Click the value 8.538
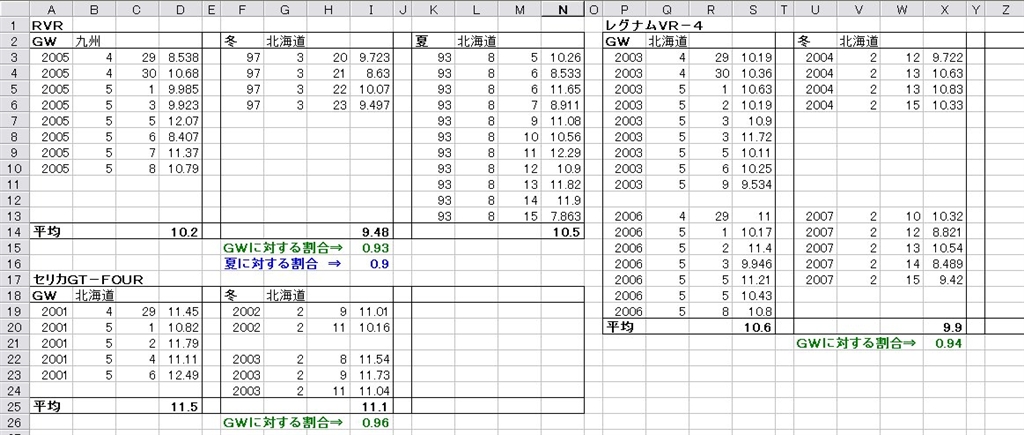1024x435 pixels. point(184,57)
